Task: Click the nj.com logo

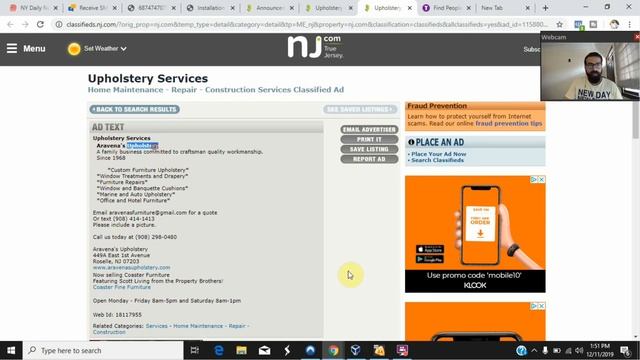Action: [315, 47]
